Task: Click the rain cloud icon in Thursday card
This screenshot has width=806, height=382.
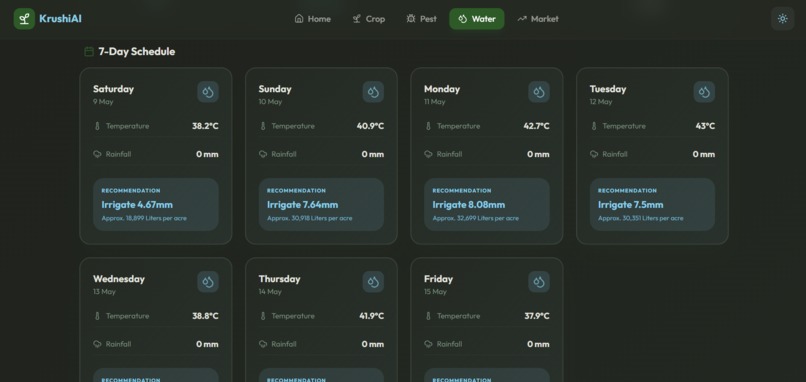Action: (x=263, y=344)
